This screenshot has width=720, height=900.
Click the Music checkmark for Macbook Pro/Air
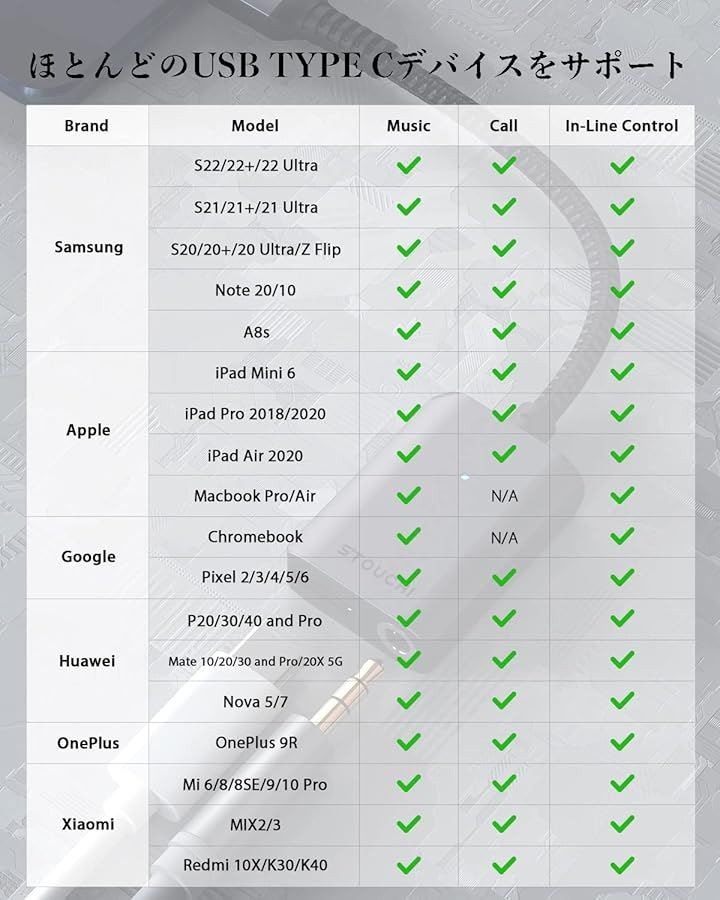(408, 496)
